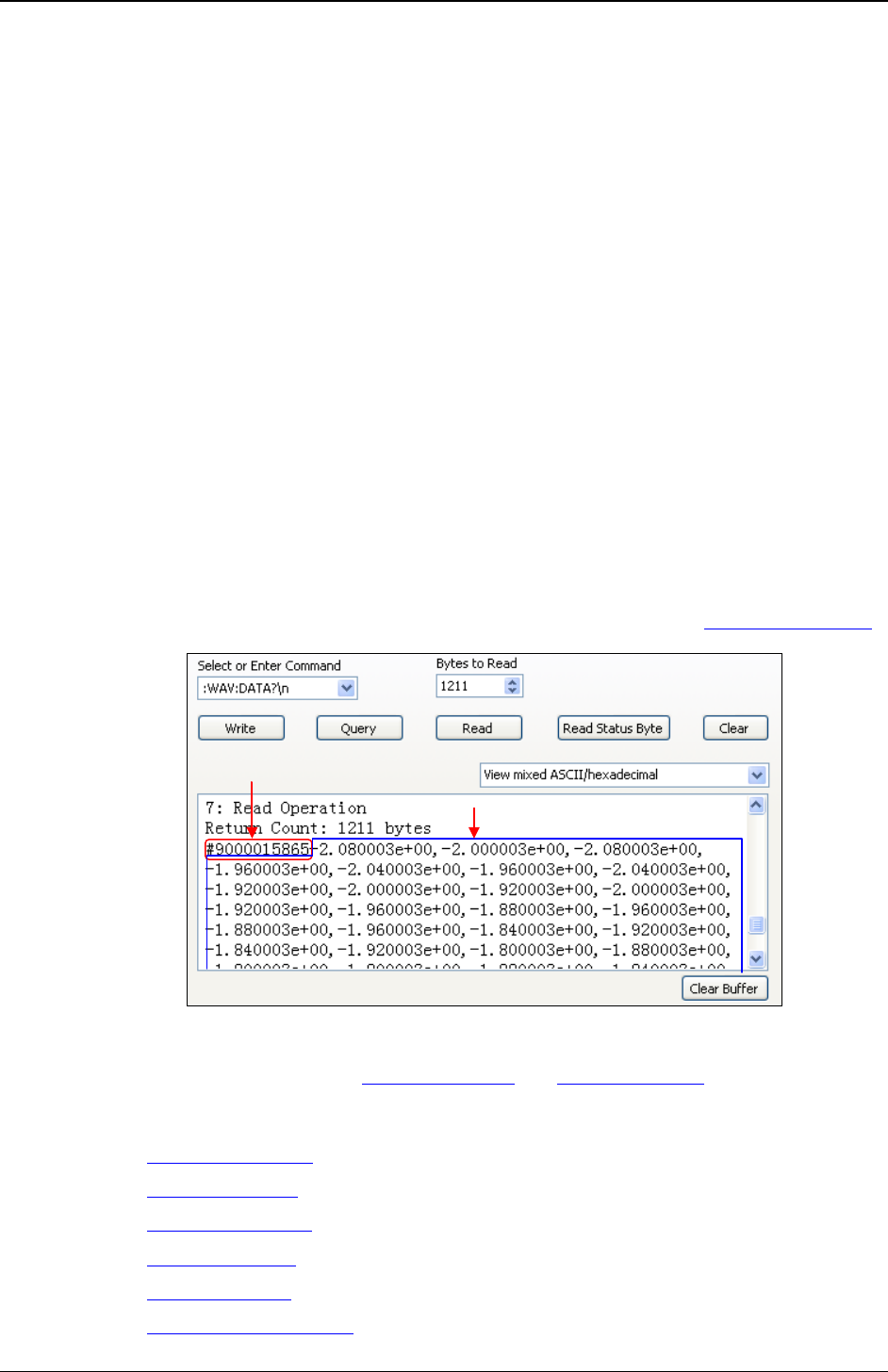Click the data row starting -1.920003e+00,-2.000003e+00
The image size is (888, 1372).
point(469,890)
